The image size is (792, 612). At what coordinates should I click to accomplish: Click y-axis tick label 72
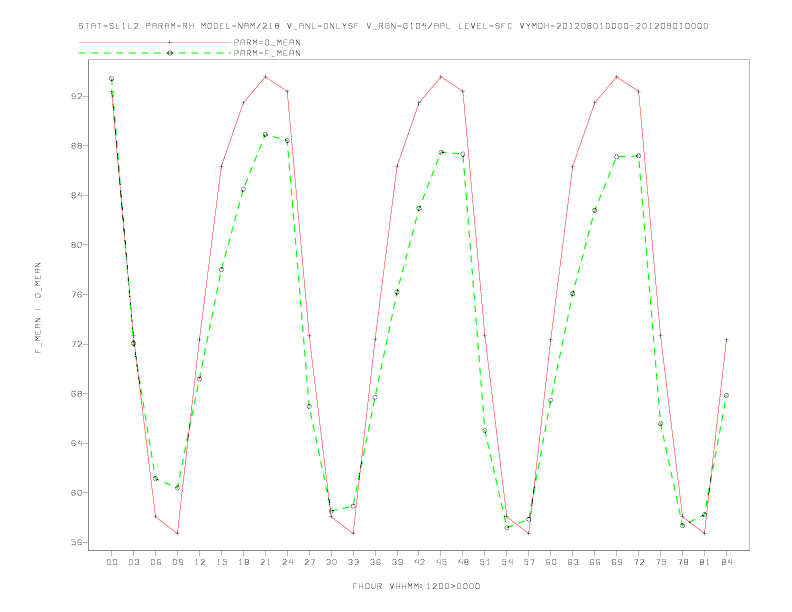[77, 344]
